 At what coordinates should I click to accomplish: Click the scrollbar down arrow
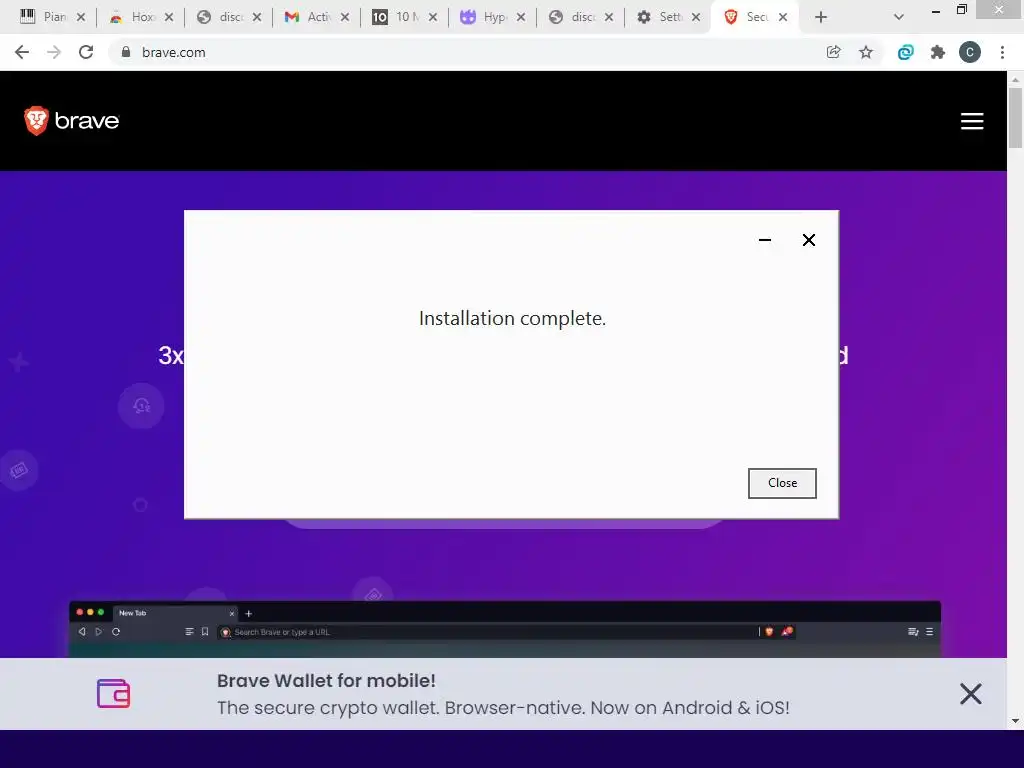(1015, 721)
